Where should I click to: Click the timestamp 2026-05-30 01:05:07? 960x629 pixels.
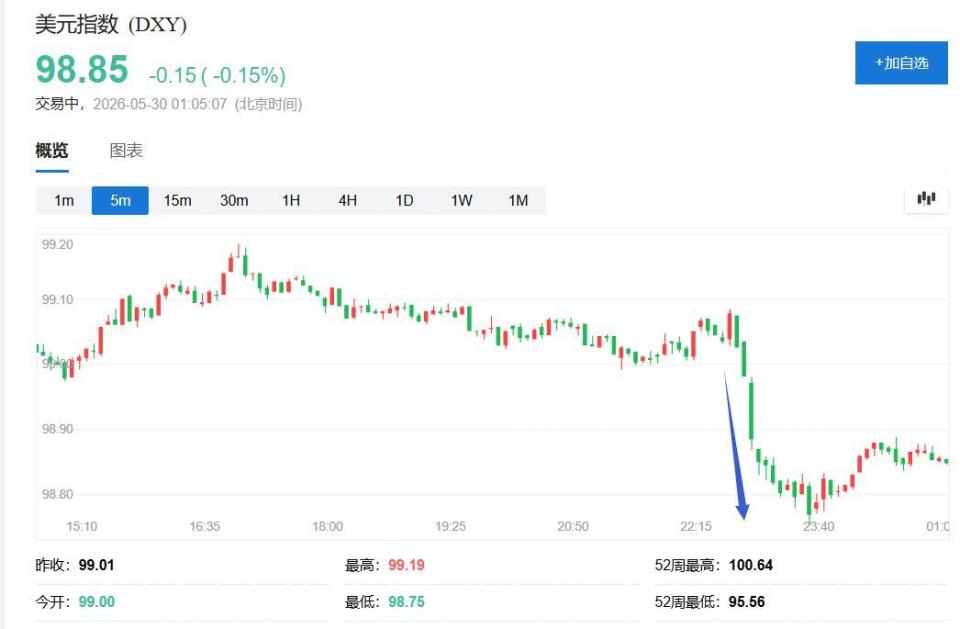160,104
